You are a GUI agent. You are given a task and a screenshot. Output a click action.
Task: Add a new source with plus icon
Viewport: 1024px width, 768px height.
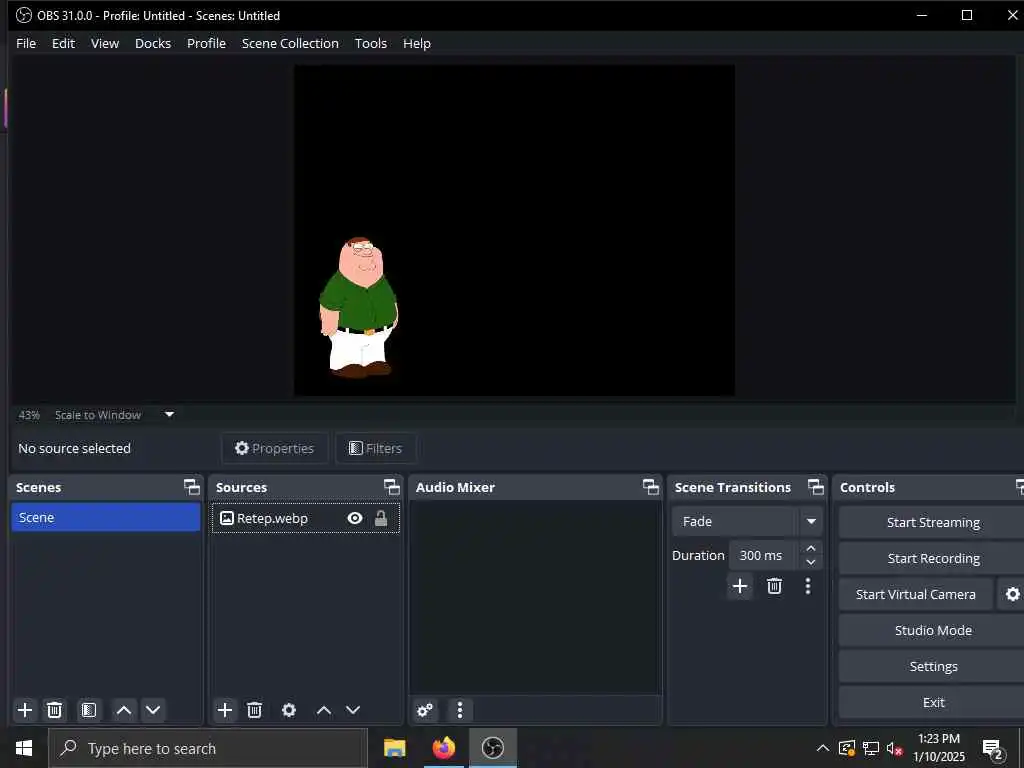[x=225, y=710]
